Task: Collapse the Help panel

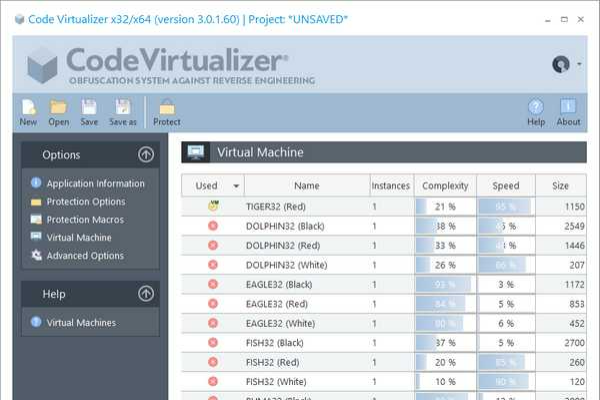Action: 146,294
